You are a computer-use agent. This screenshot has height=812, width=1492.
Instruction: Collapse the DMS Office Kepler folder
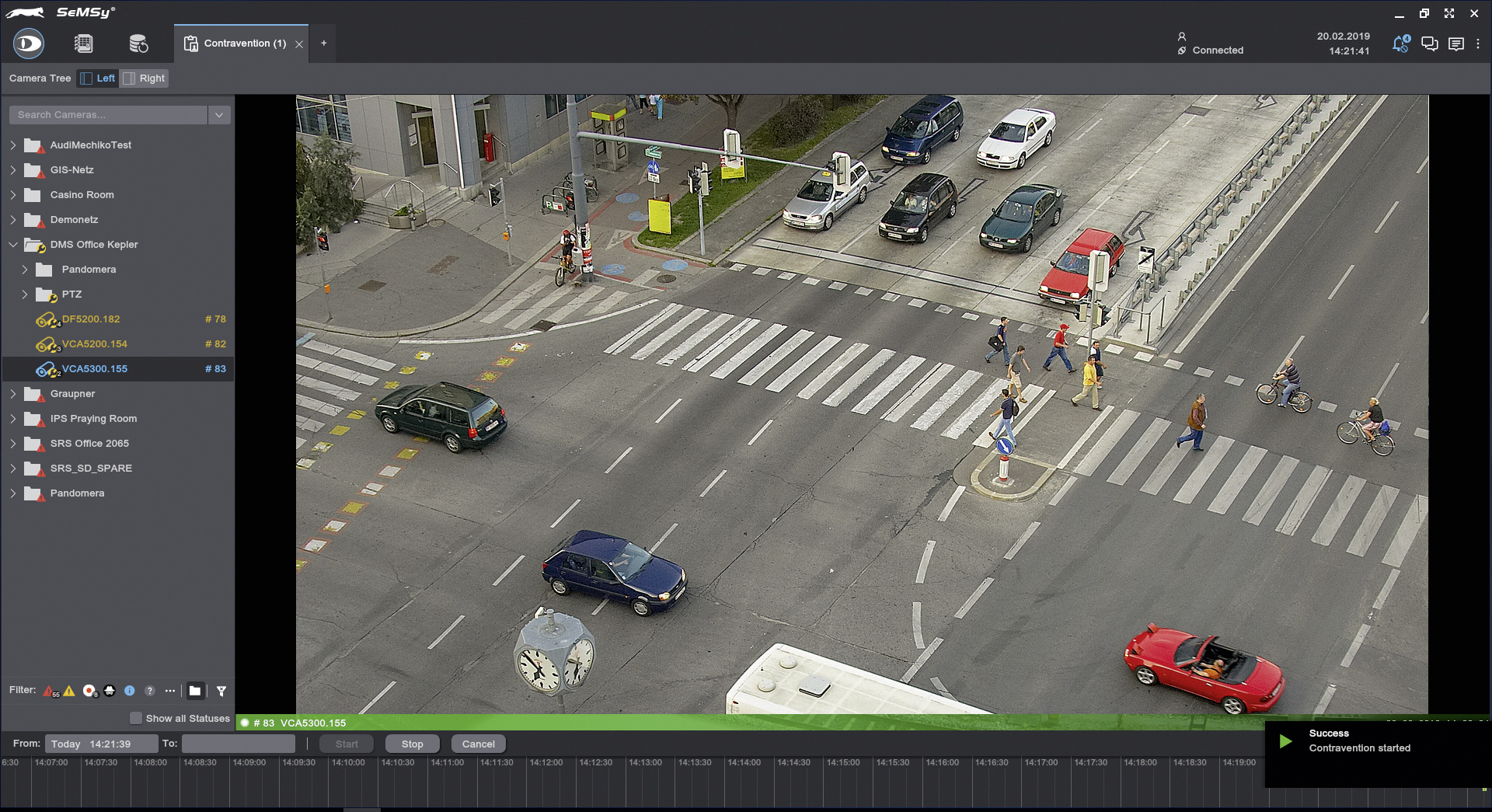(x=13, y=245)
